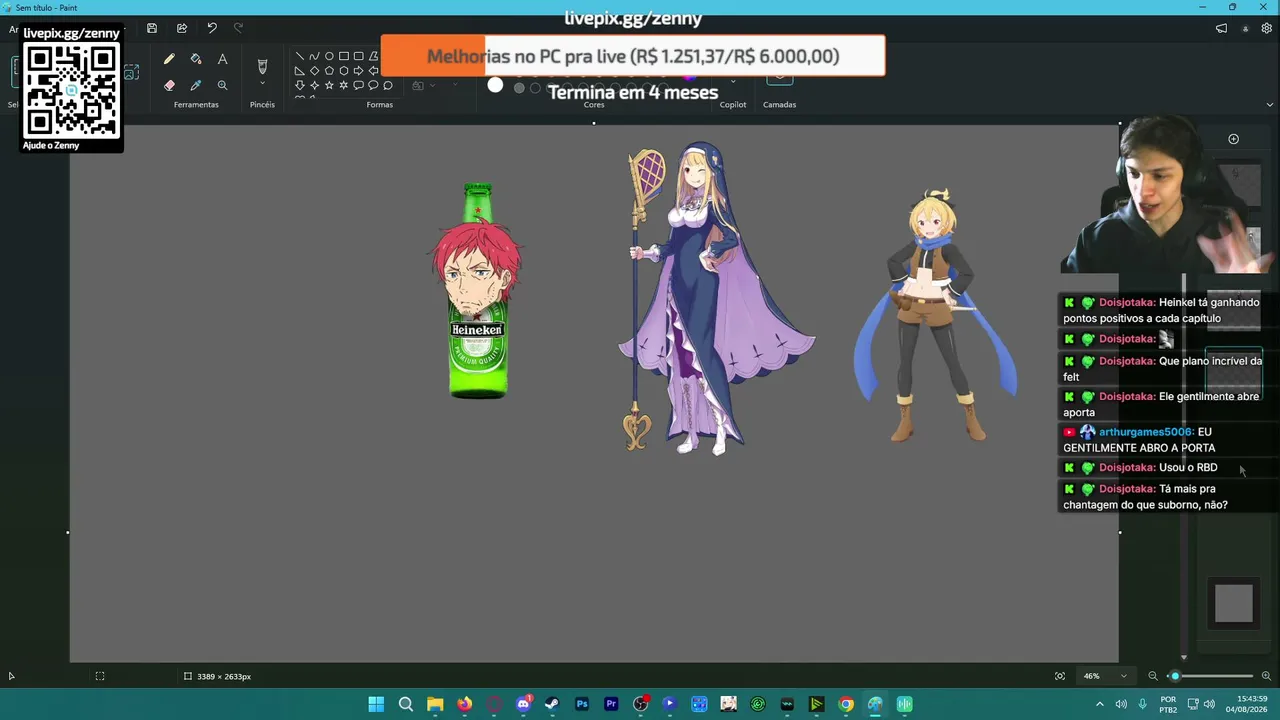Click the POR PTB2 language indicator
Screen dimensions: 1280x720
tap(1168, 704)
